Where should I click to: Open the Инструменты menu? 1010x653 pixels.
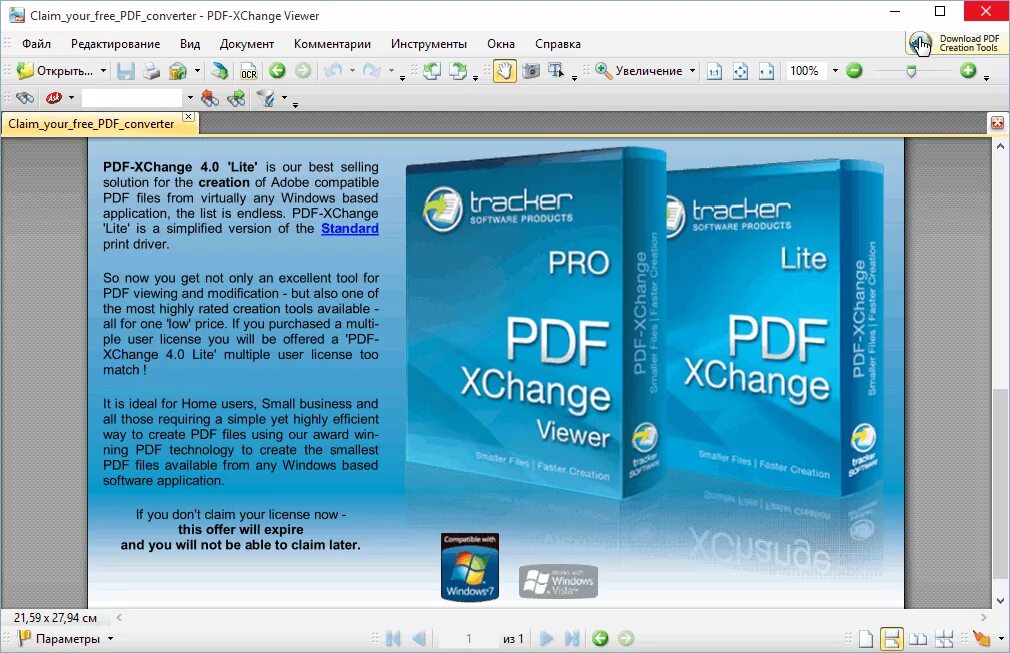pyautogui.click(x=429, y=44)
